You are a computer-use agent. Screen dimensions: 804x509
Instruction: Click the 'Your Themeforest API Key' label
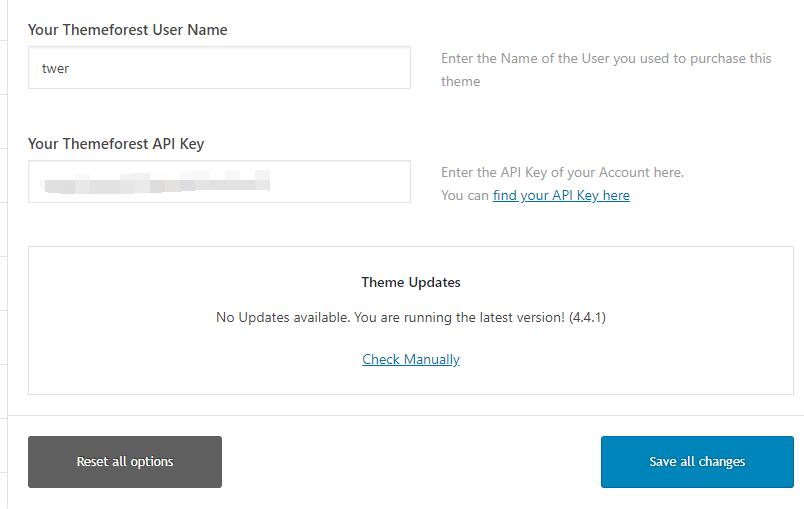click(x=116, y=144)
